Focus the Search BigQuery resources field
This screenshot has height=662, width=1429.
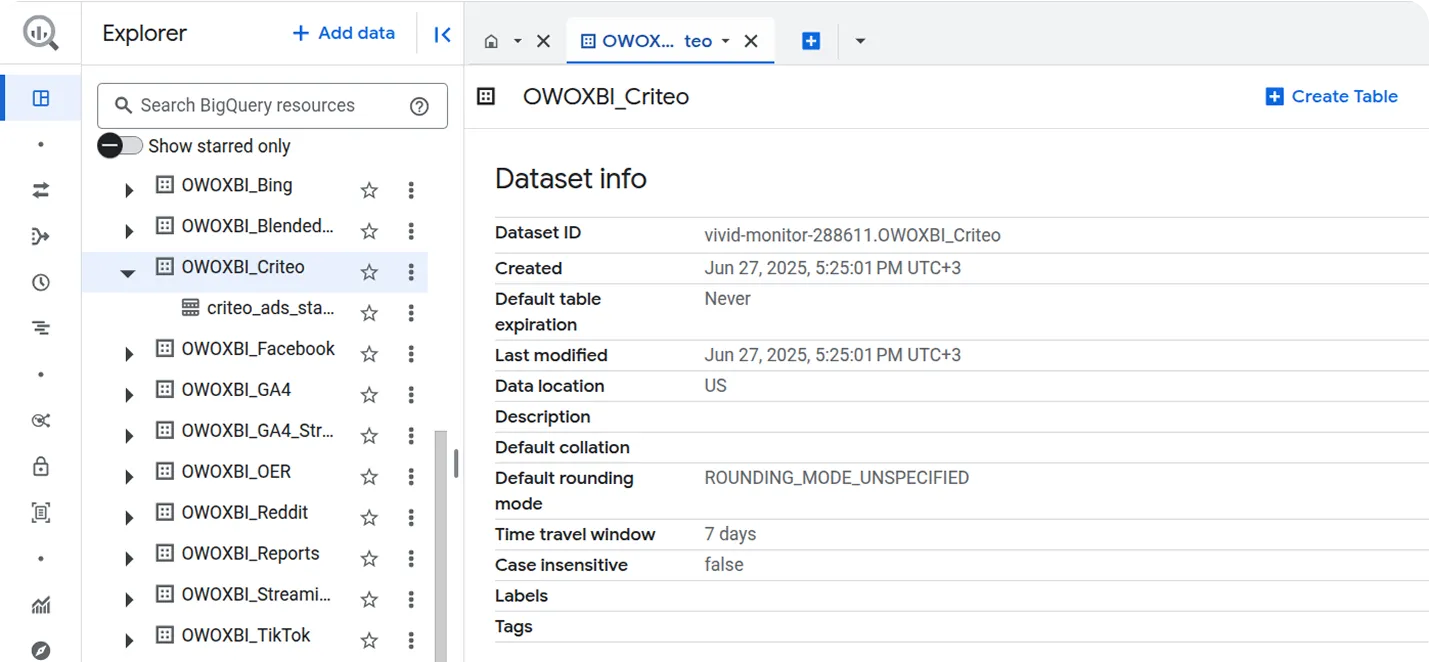point(272,106)
